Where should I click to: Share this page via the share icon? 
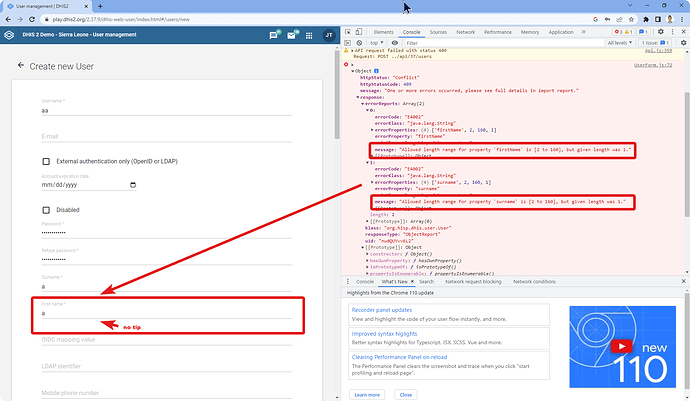pos(619,19)
